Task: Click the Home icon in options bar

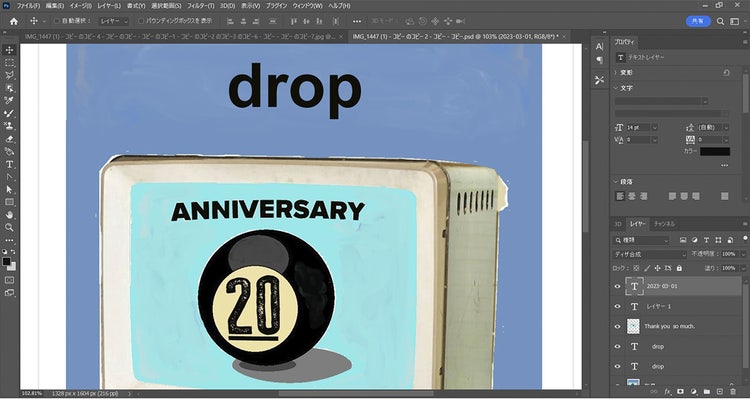Action: 14,21
